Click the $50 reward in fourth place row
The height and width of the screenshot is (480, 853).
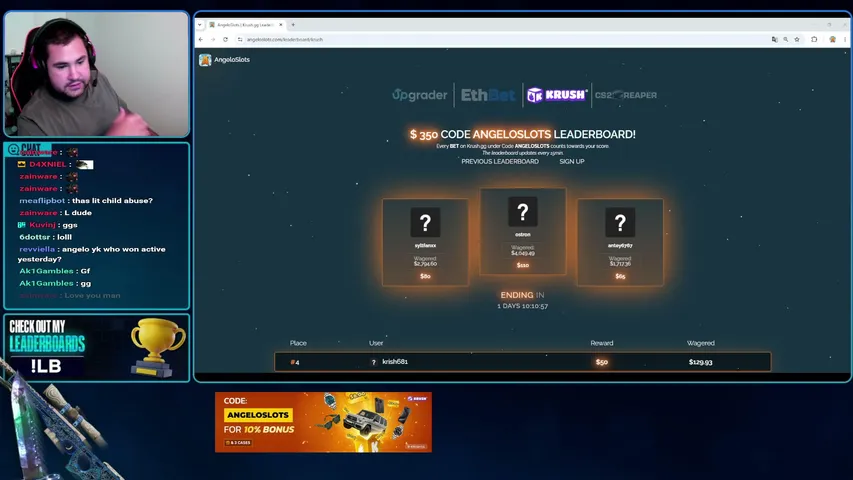tap(602, 362)
